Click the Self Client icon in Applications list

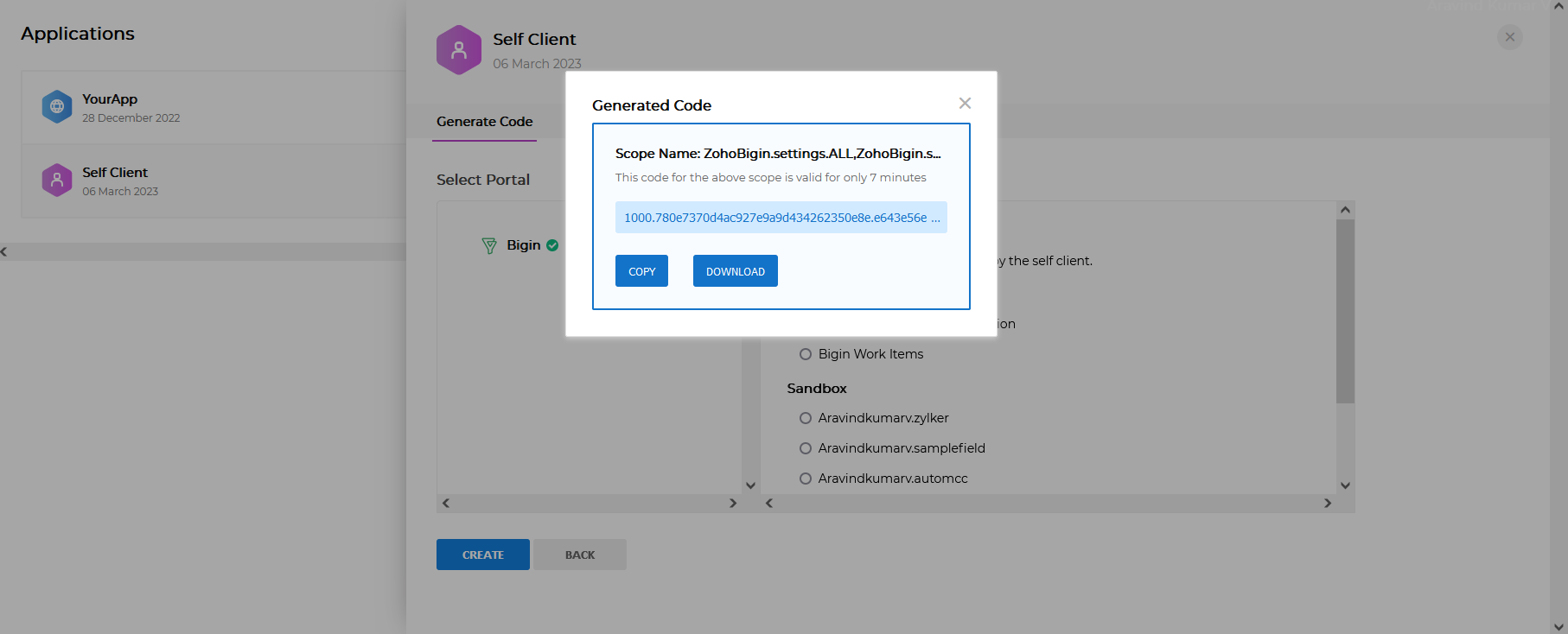[57, 181]
